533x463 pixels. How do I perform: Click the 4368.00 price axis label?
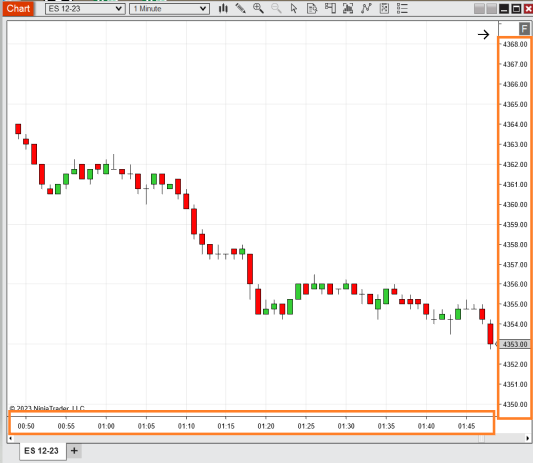pyautogui.click(x=515, y=44)
